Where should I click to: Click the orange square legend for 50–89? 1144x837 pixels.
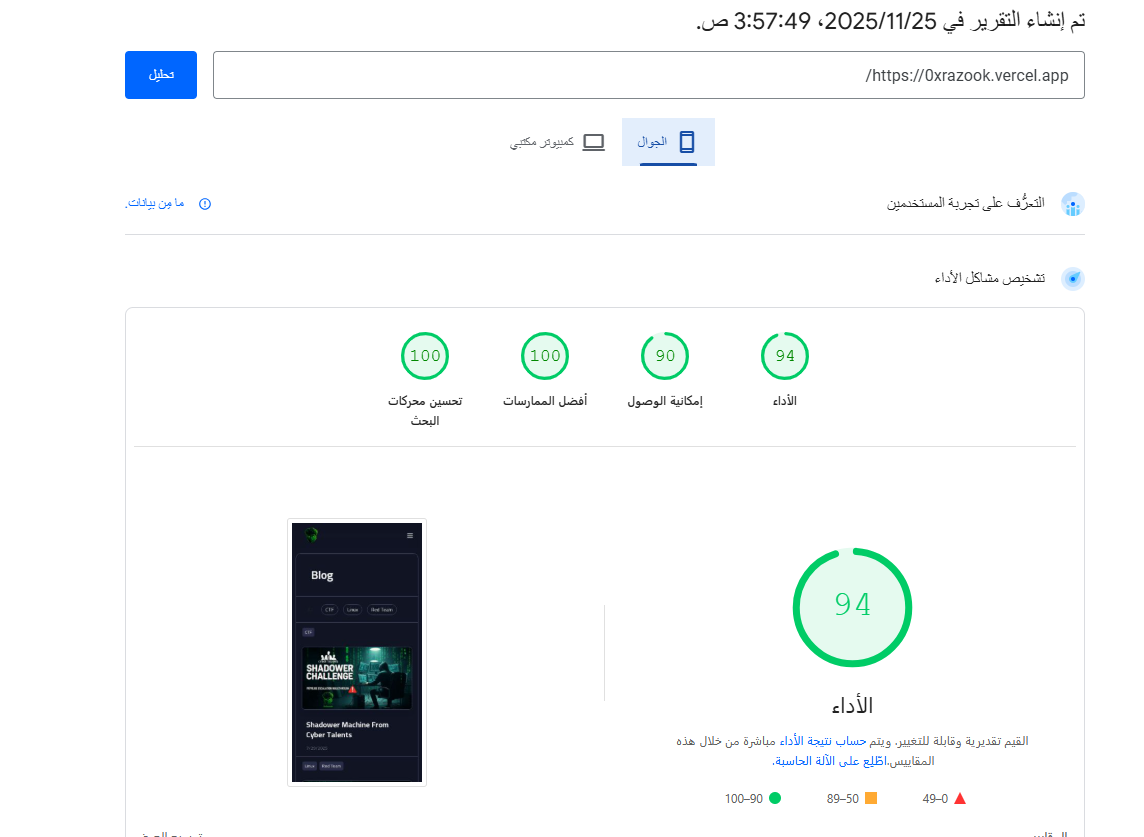coord(870,798)
